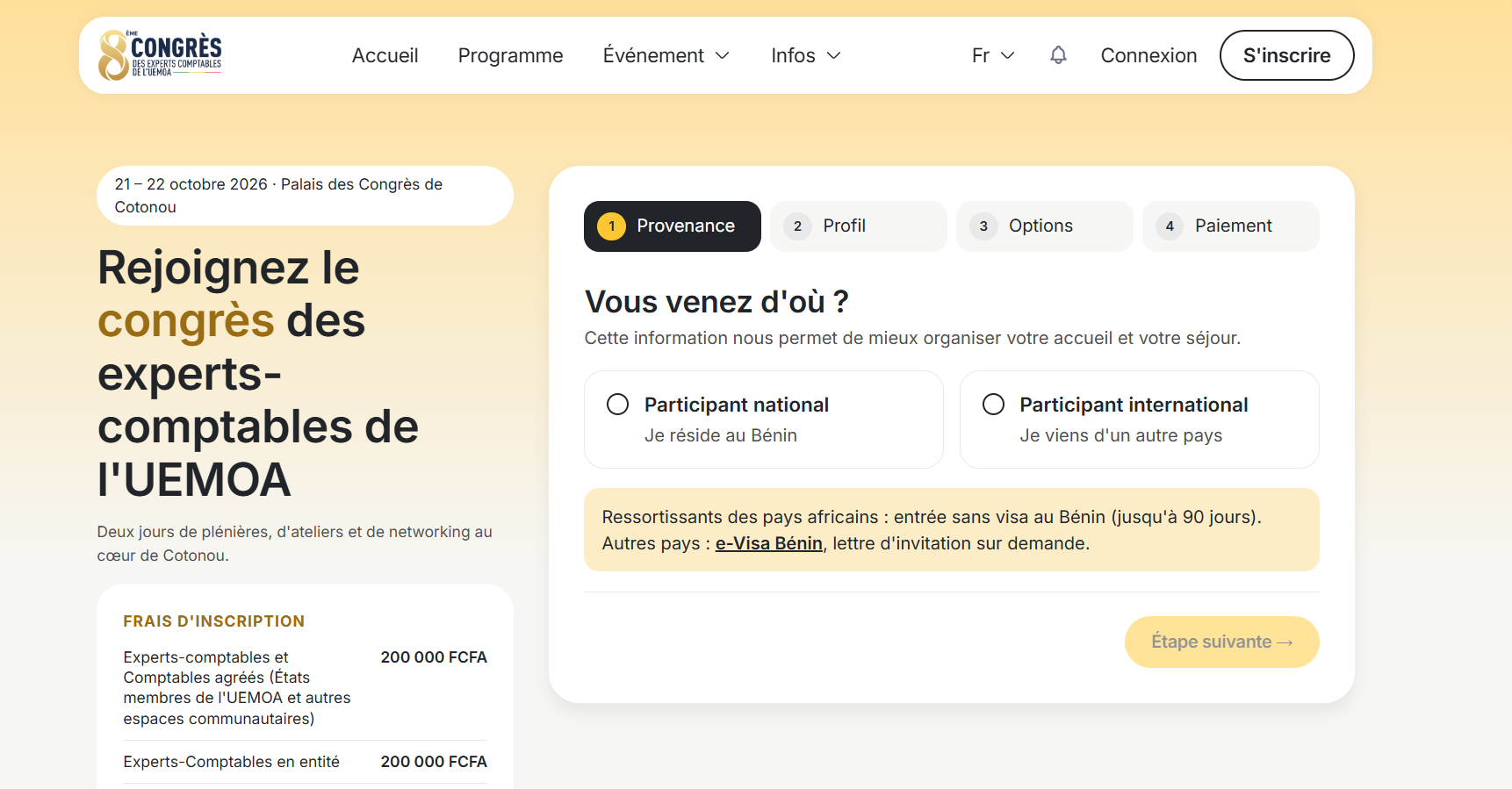This screenshot has height=789, width=1512.
Task: Click the 'Deux jours de plénières' description
Action: point(294,543)
